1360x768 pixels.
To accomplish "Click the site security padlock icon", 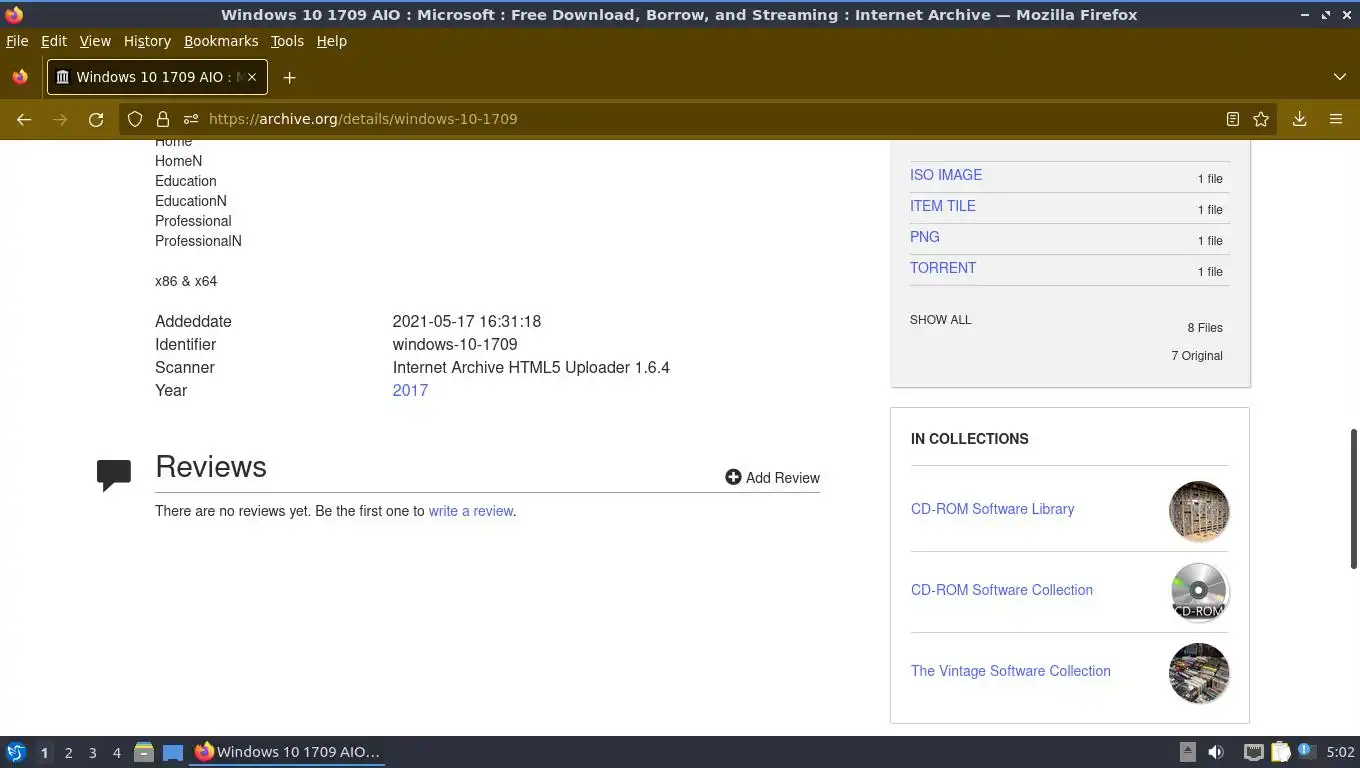I will [x=163, y=119].
